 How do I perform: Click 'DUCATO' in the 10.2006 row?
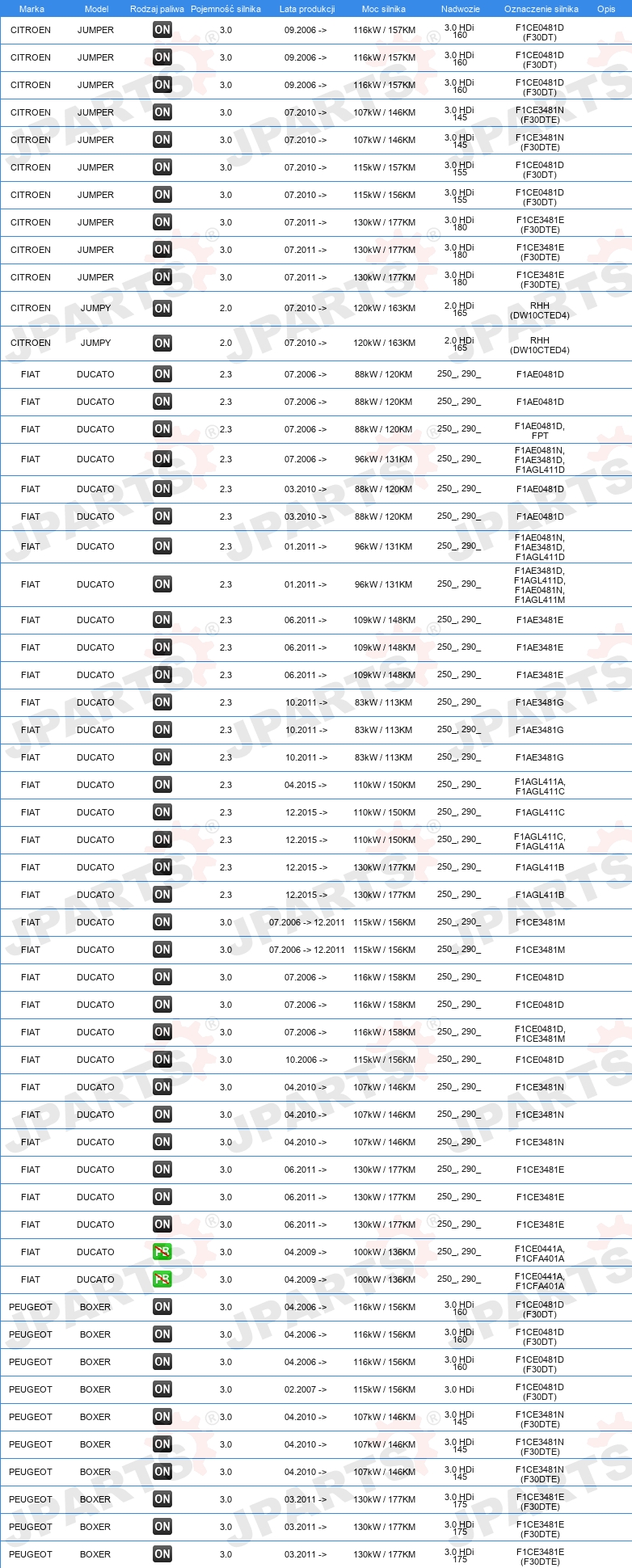coord(95,1060)
